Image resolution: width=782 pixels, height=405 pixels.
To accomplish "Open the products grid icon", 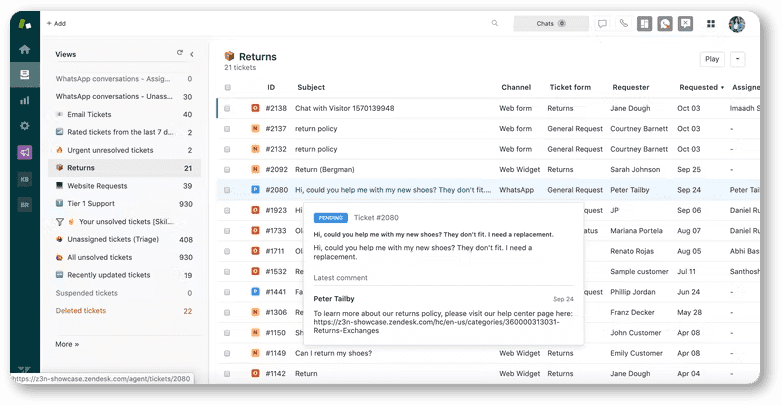I will 711,23.
